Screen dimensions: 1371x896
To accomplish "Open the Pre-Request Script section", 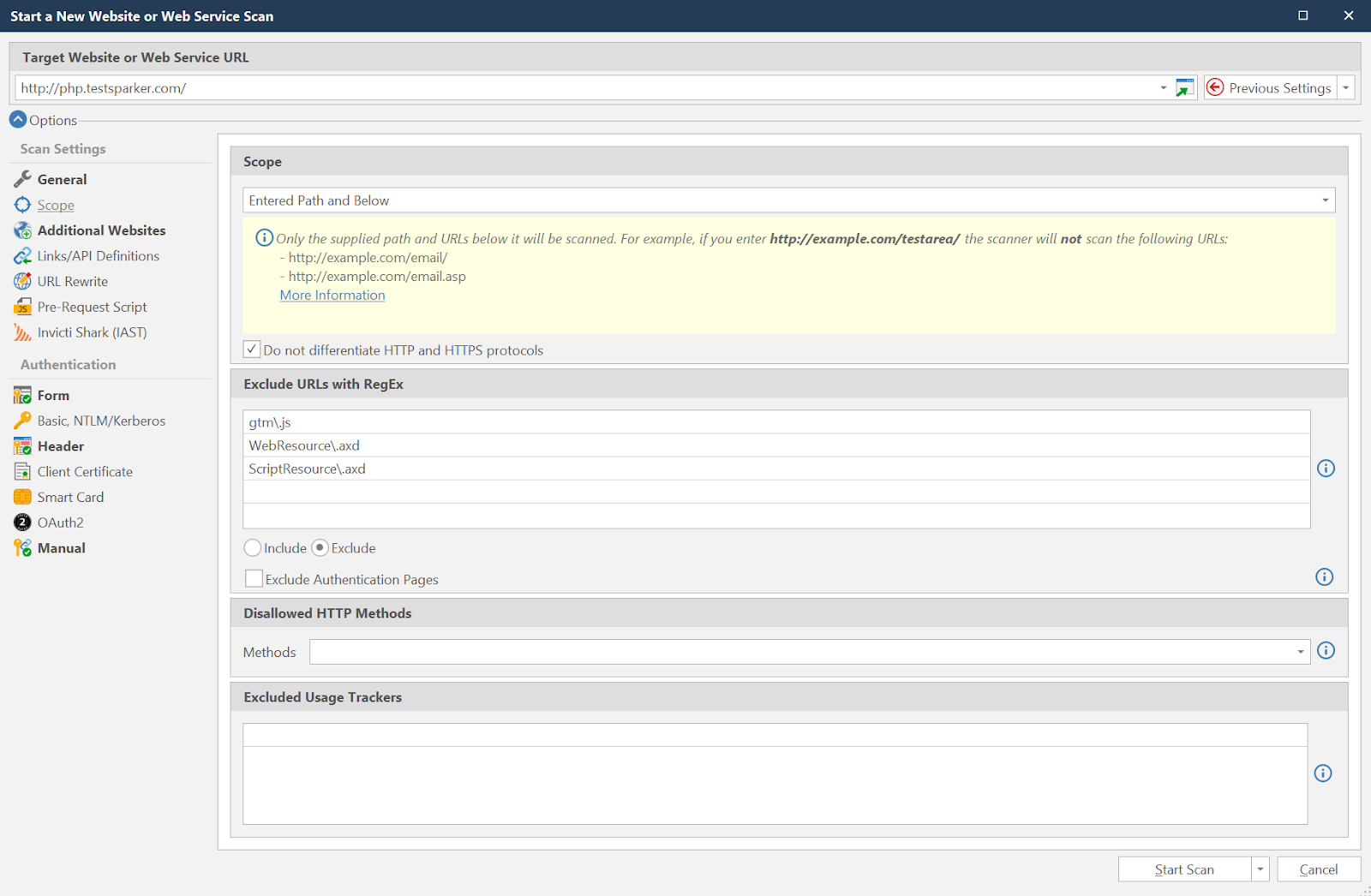I will [x=91, y=307].
